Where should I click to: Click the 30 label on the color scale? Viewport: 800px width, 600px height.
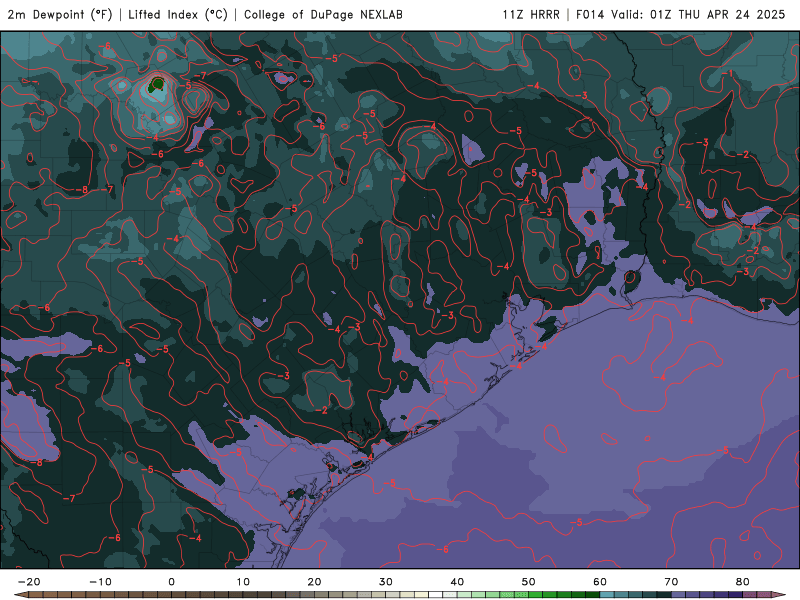point(386,582)
